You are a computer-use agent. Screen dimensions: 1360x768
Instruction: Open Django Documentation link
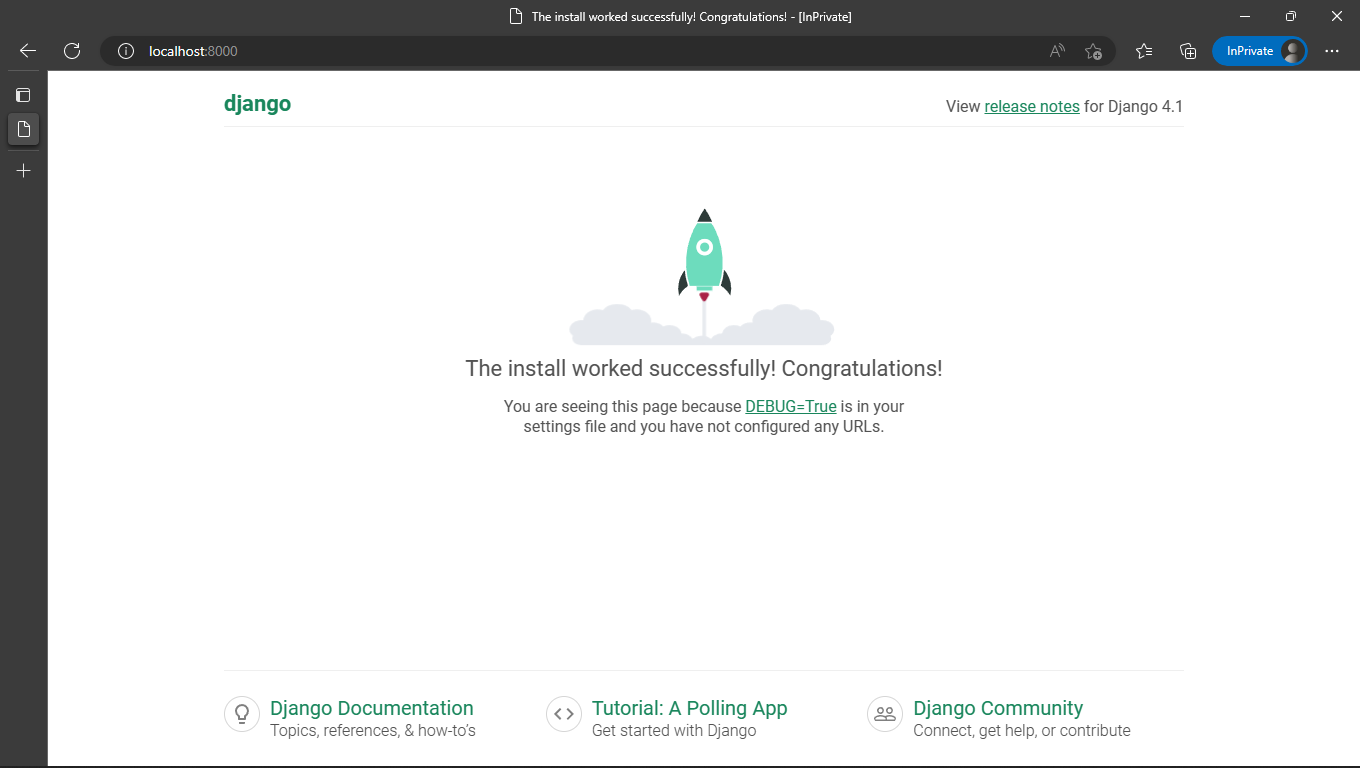click(x=372, y=708)
